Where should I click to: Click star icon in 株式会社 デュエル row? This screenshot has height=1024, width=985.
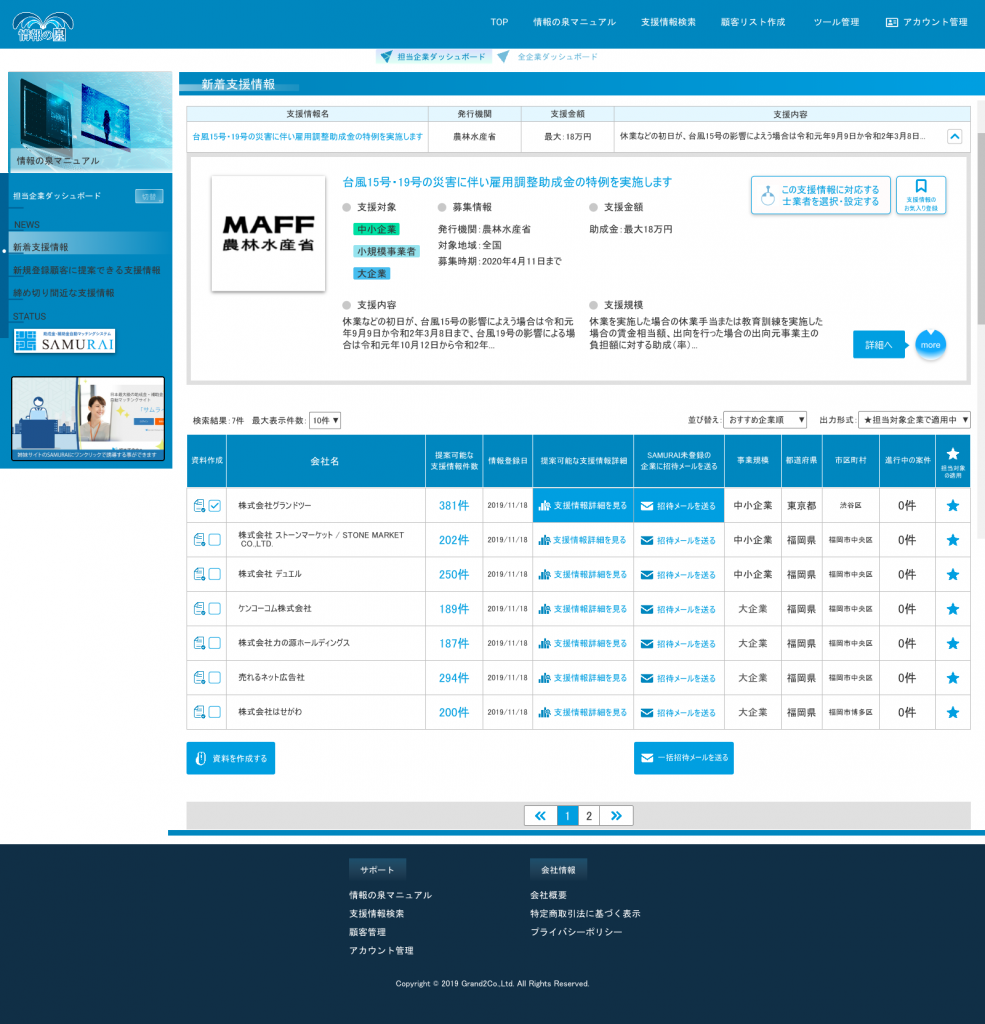(x=952, y=574)
